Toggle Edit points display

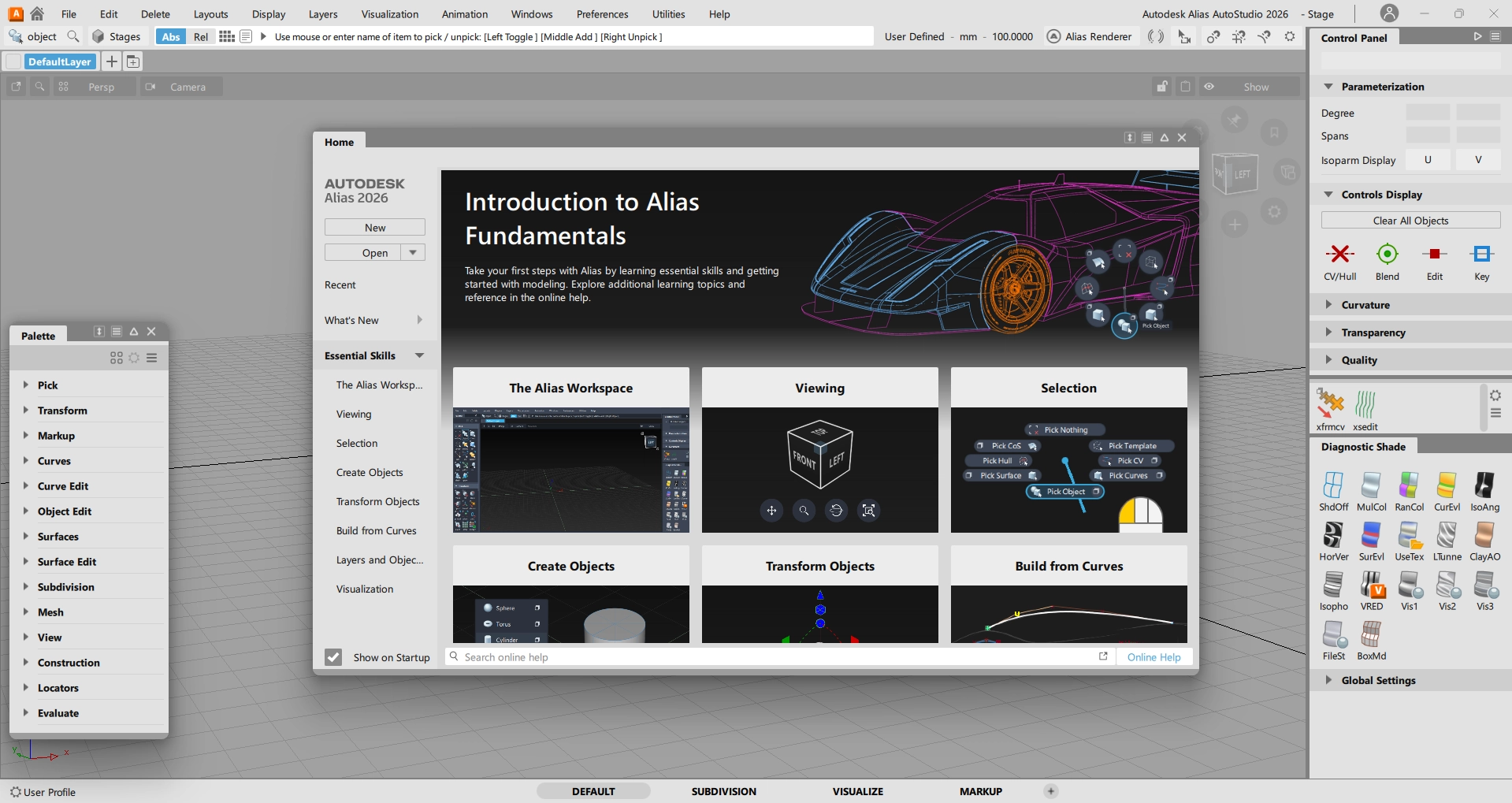click(1434, 254)
